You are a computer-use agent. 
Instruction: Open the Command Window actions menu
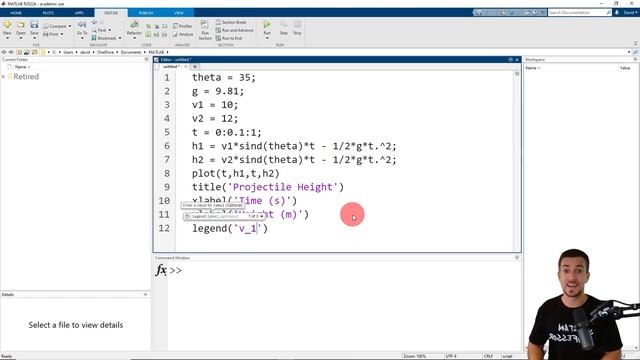[x=517, y=258]
